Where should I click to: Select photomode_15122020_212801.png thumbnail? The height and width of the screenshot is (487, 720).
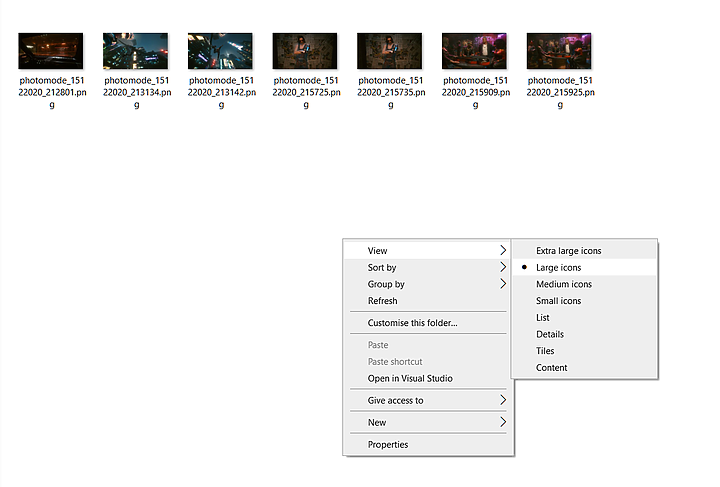point(51,51)
